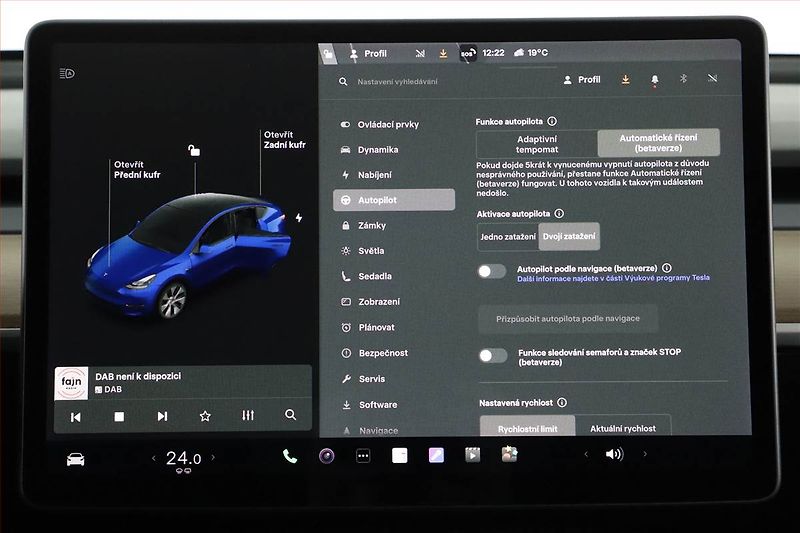The image size is (800, 533).
Task: Open Zadní kufr (rear trunk)
Action: pos(284,140)
